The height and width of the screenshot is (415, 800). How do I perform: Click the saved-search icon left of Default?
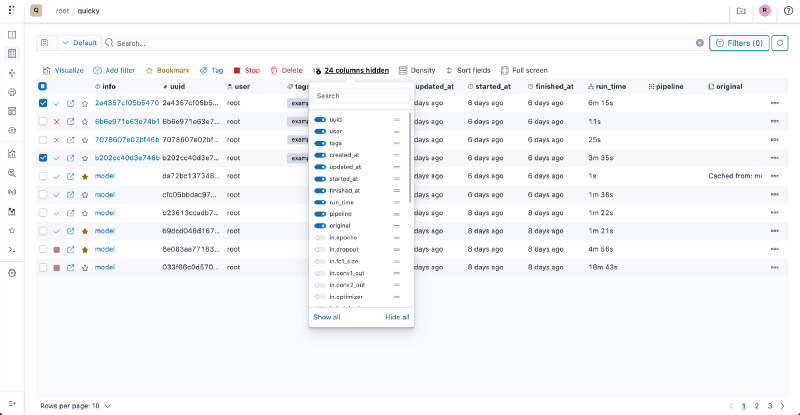45,43
